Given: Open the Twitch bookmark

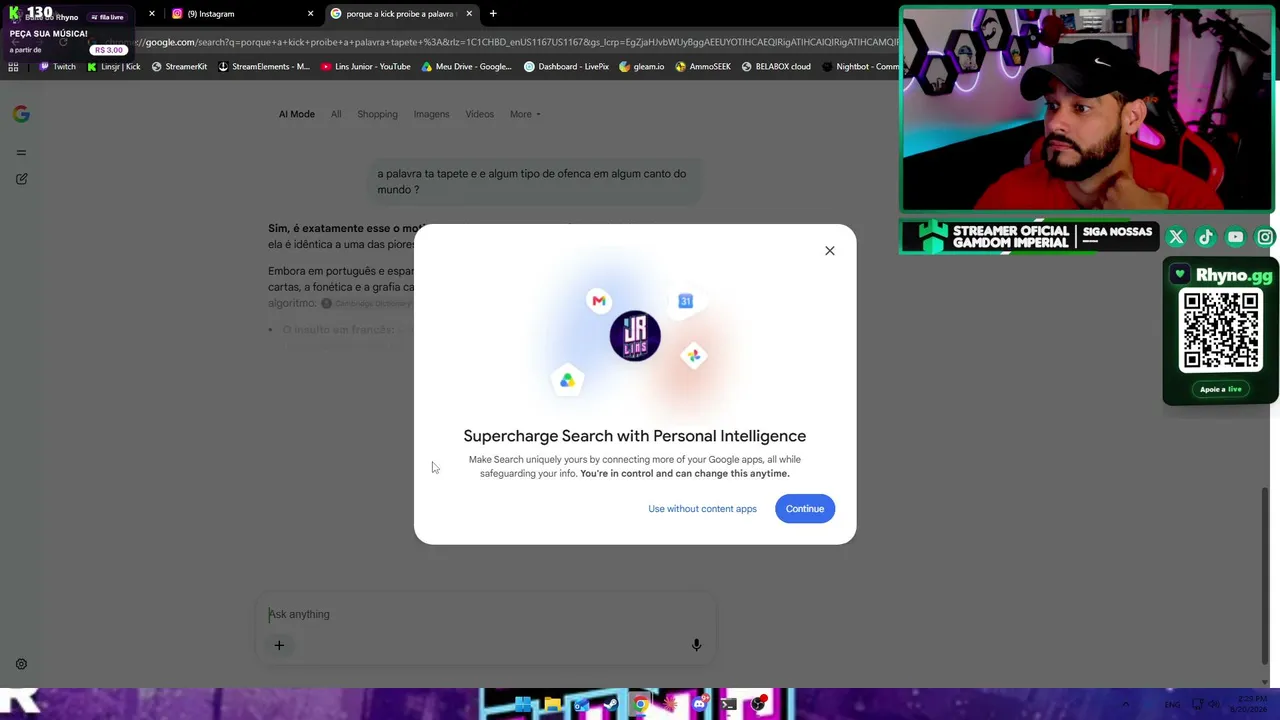Looking at the screenshot, I should pos(57,67).
